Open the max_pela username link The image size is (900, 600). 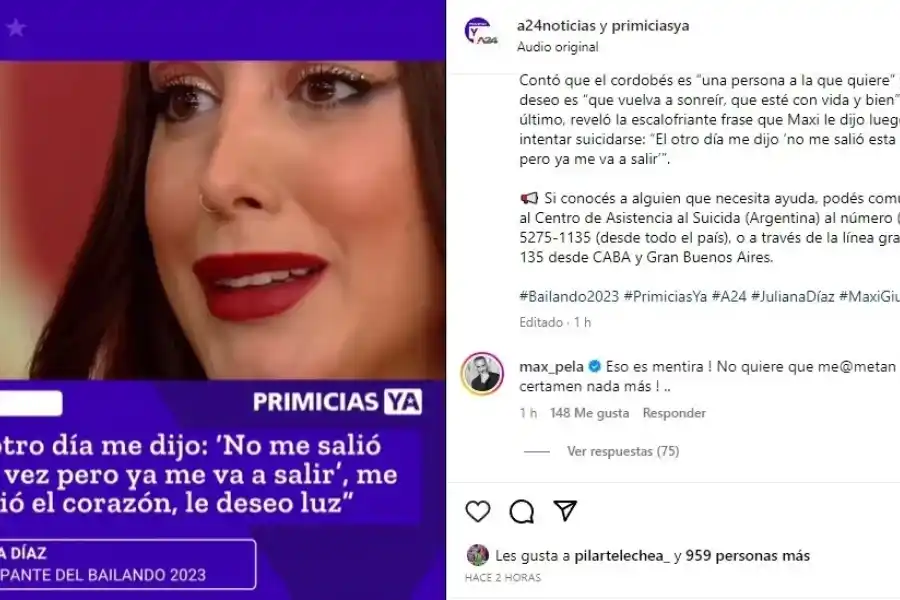point(551,367)
